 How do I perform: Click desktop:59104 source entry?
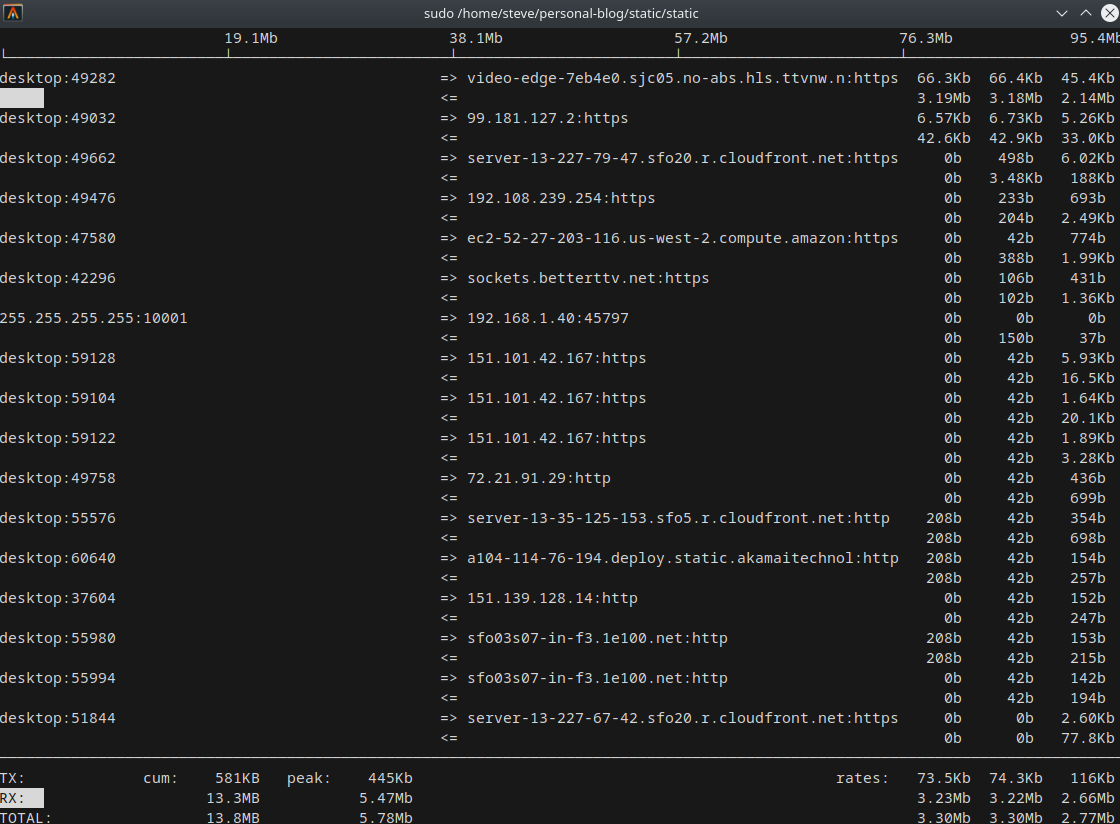click(58, 398)
